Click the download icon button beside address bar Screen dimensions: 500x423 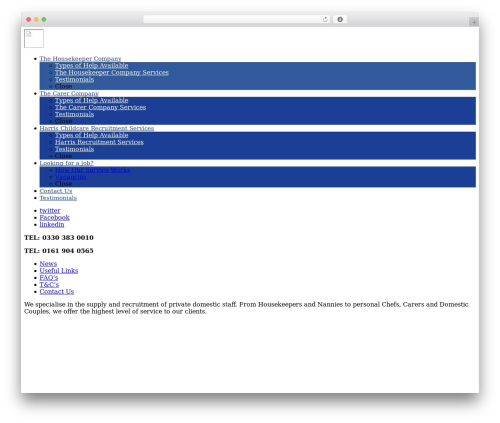[x=340, y=19]
